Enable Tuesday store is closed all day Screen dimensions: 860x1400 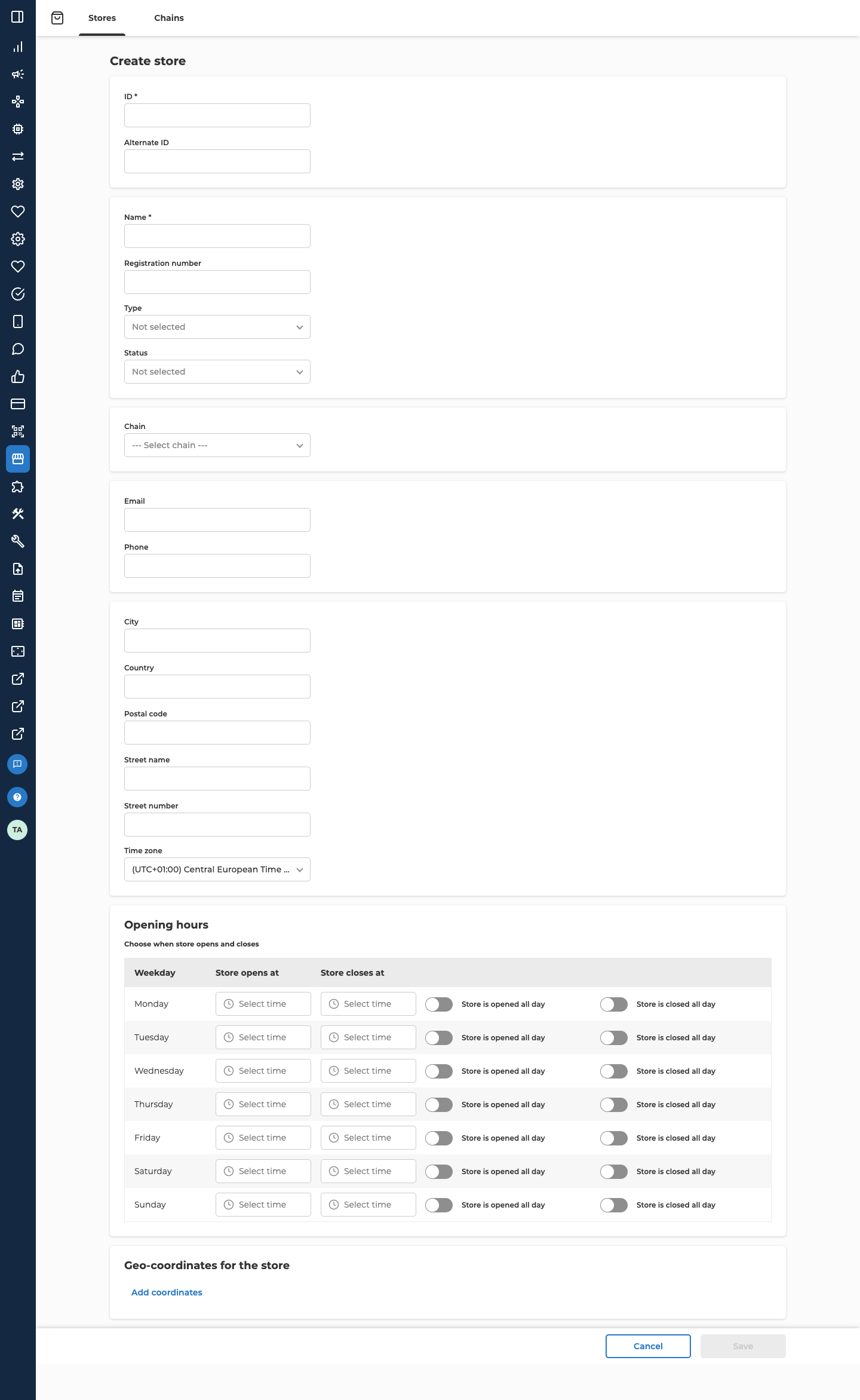614,1038
